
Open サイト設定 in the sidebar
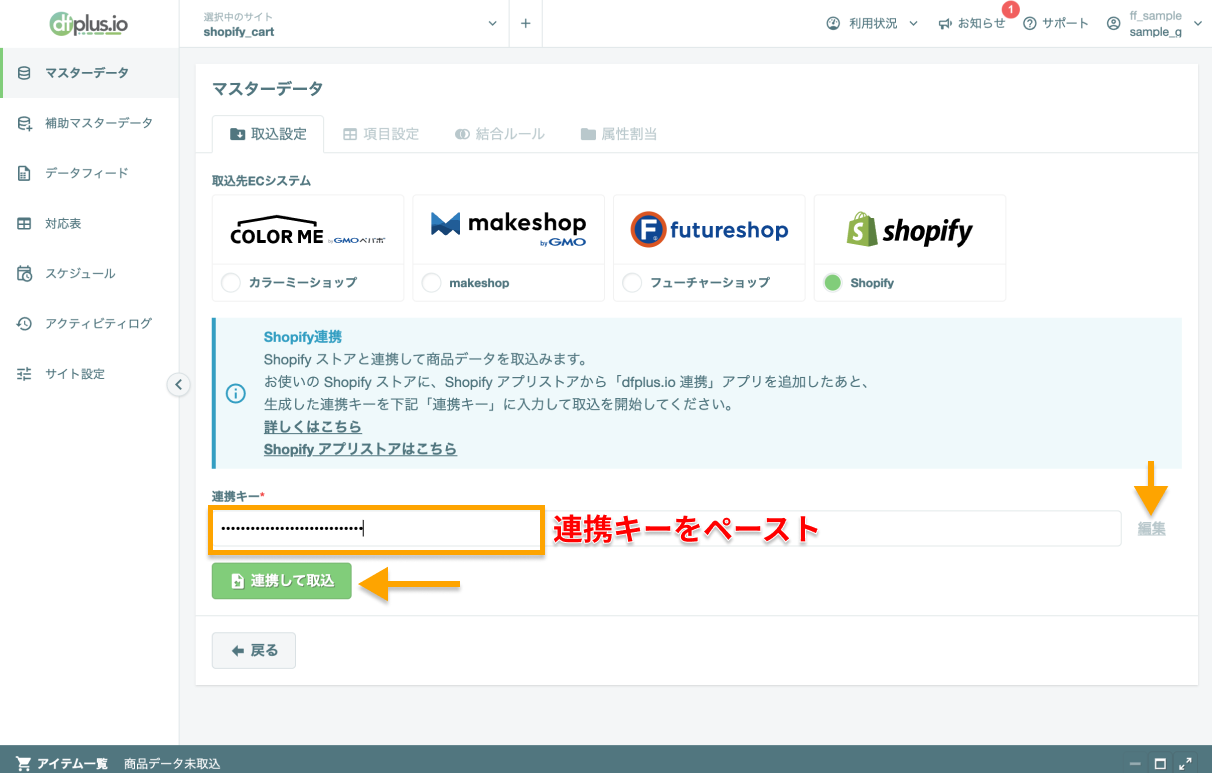(90, 373)
